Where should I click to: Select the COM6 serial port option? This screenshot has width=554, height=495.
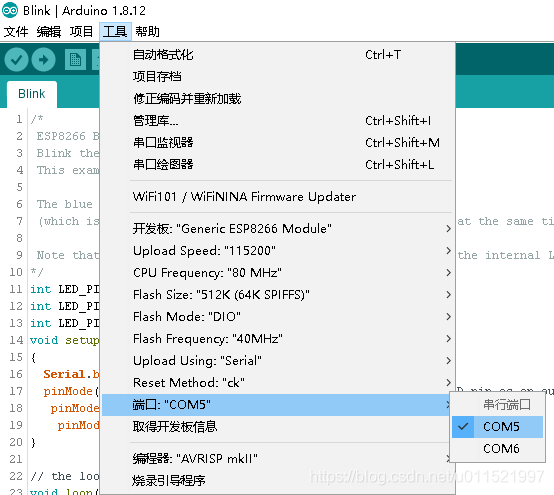pos(497,449)
